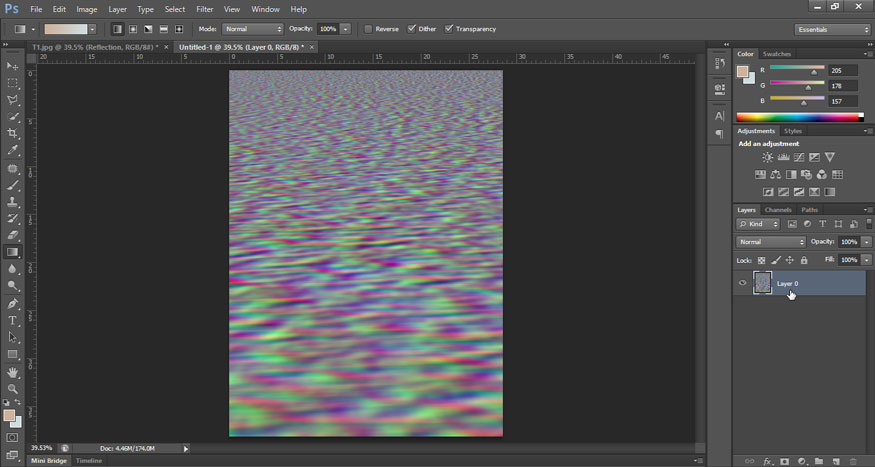Pick the Eyedropper tool

tap(13, 151)
